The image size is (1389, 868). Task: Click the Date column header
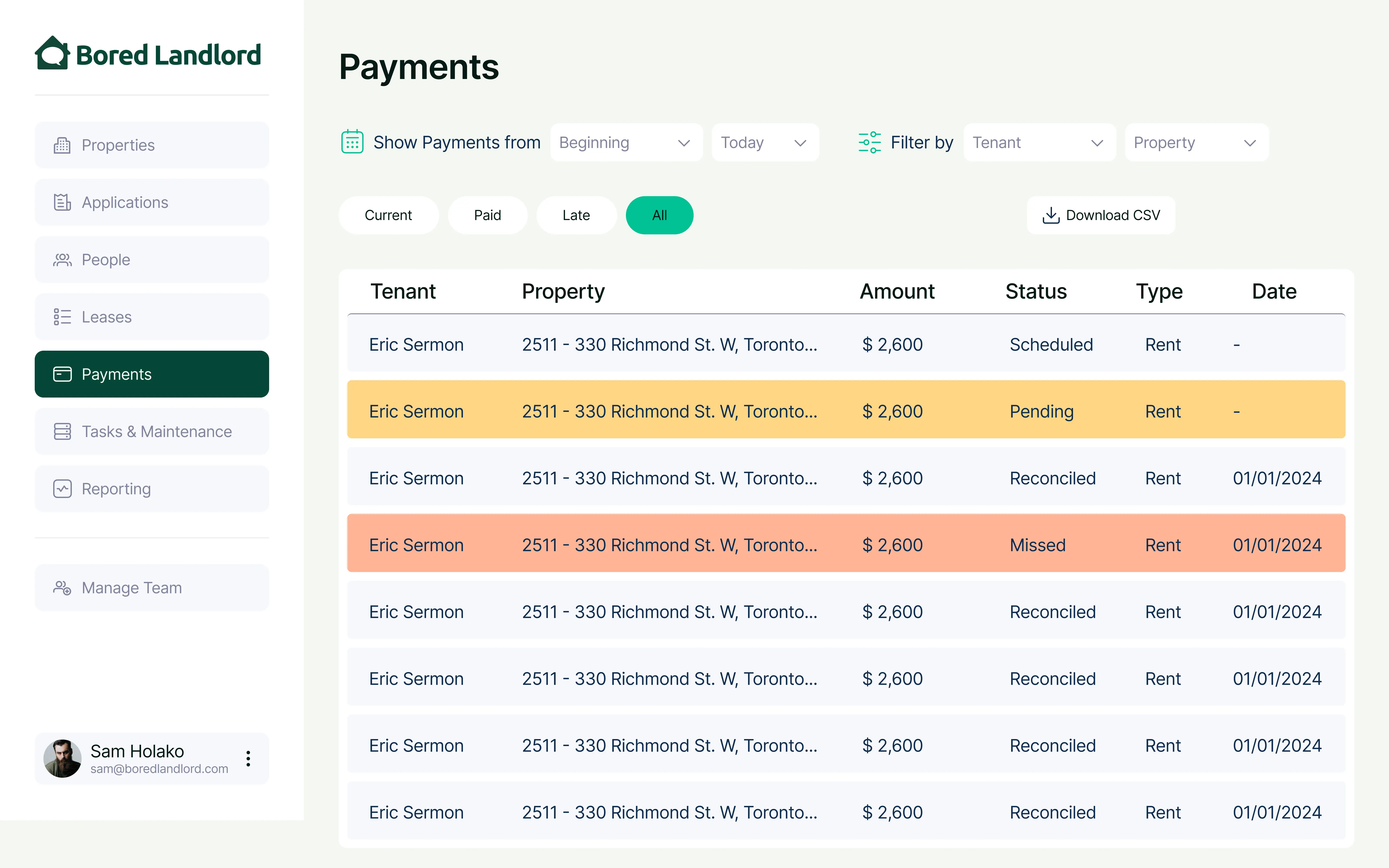pyautogui.click(x=1274, y=292)
